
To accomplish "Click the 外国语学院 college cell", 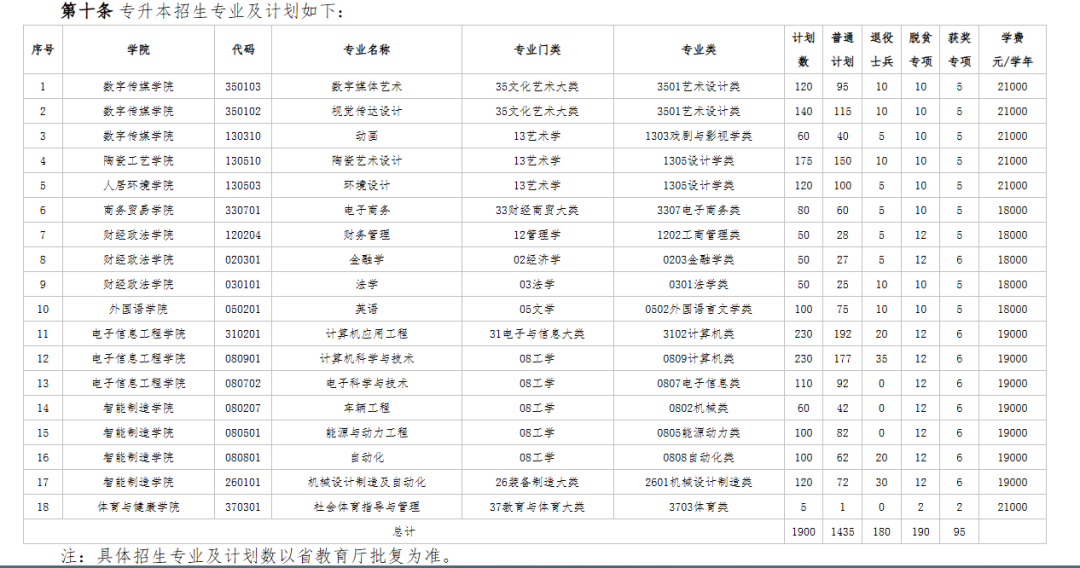I will (138, 310).
